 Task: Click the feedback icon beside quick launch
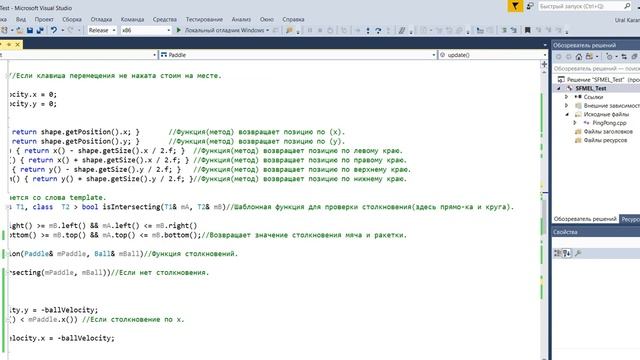(530, 6)
